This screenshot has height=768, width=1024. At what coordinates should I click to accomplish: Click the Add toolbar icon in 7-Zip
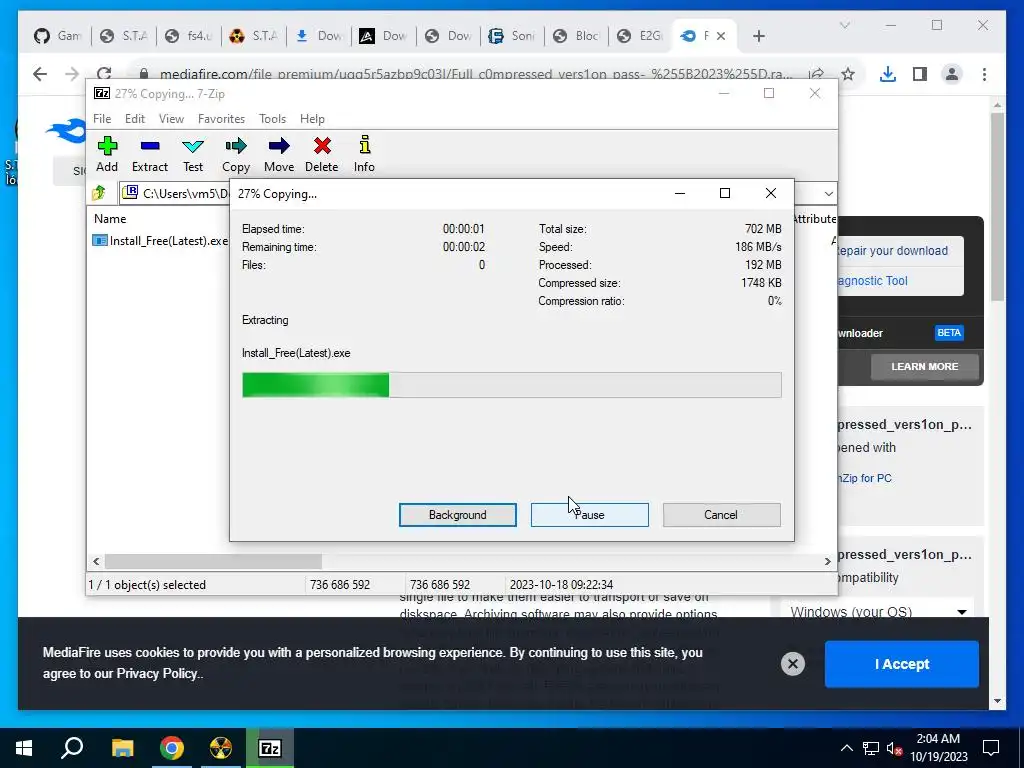(x=107, y=154)
